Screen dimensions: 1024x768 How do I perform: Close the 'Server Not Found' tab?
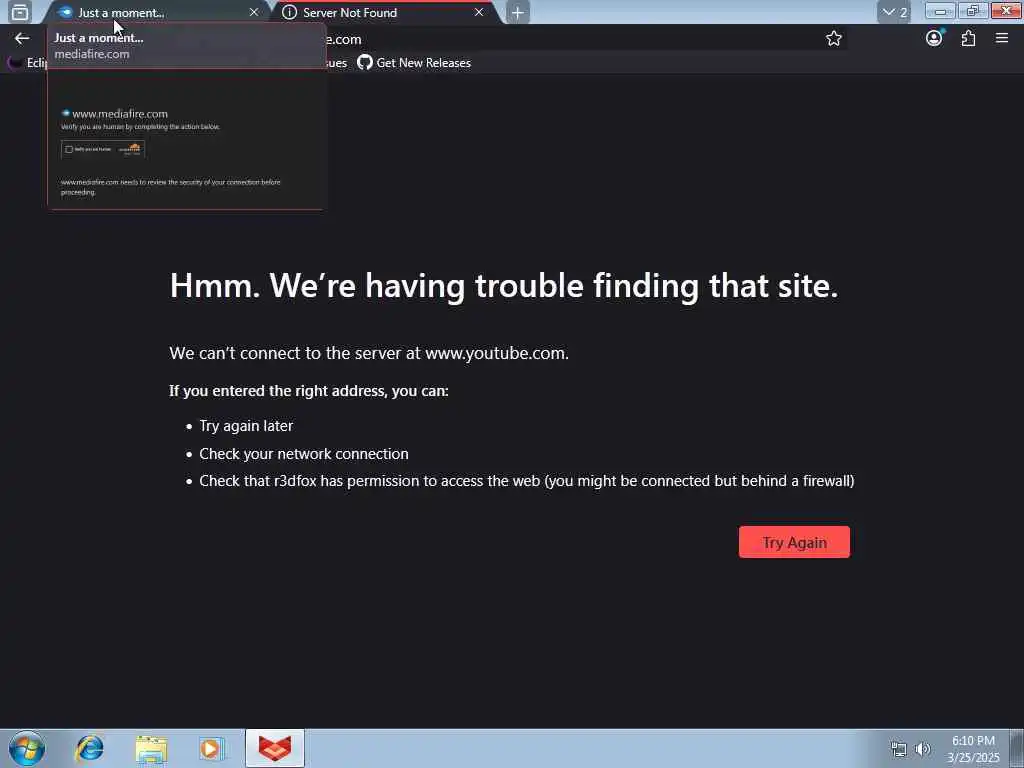click(479, 12)
